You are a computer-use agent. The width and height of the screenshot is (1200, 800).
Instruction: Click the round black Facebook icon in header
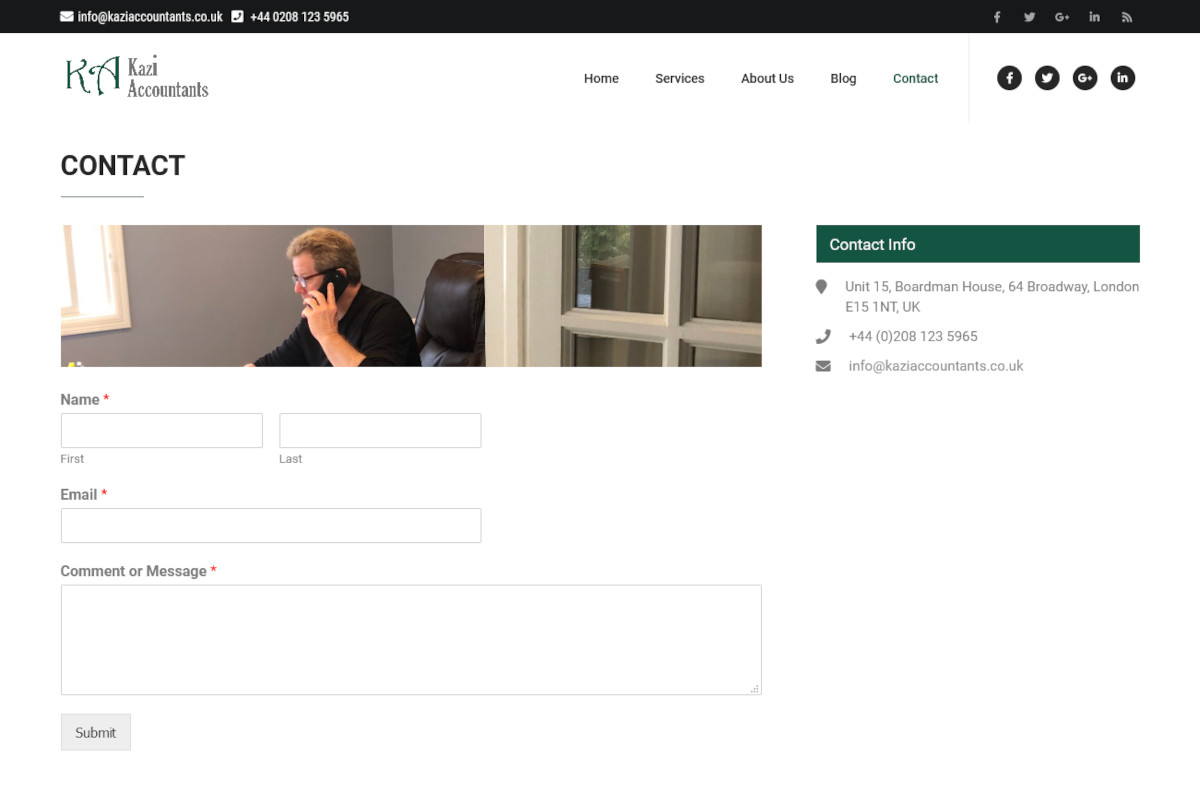1009,78
